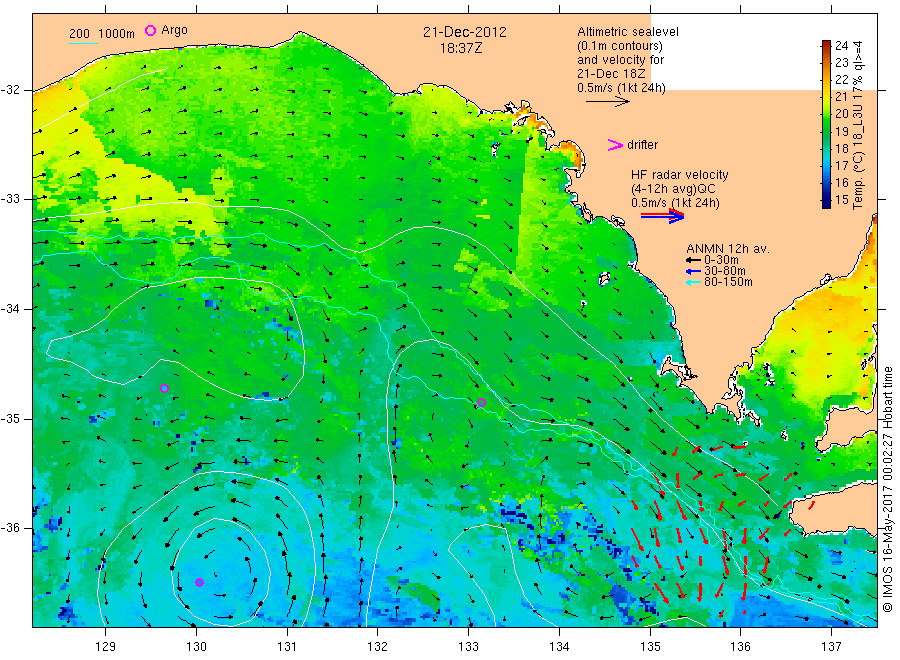Screen dimensions: 900x660
Task: Click the magenta Argo circle in the legend
Action: 150,30
